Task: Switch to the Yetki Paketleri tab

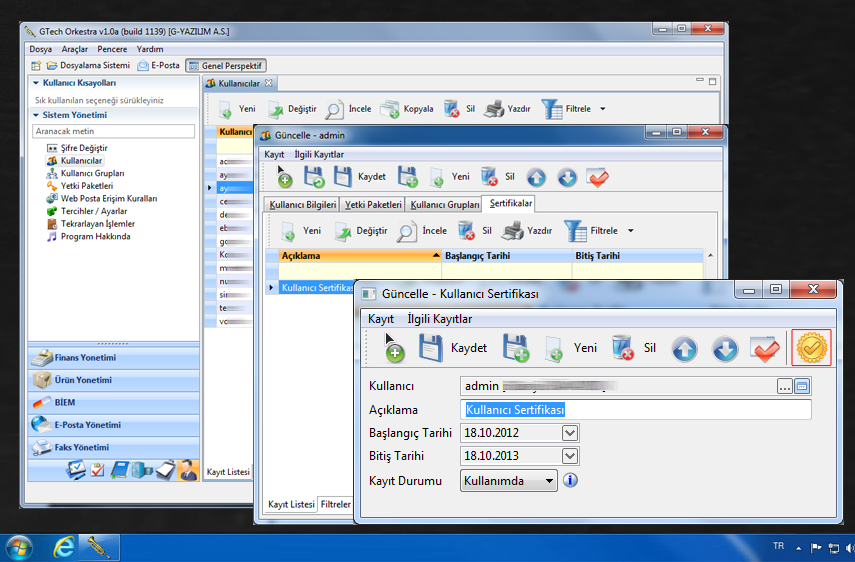Action: [x=373, y=204]
